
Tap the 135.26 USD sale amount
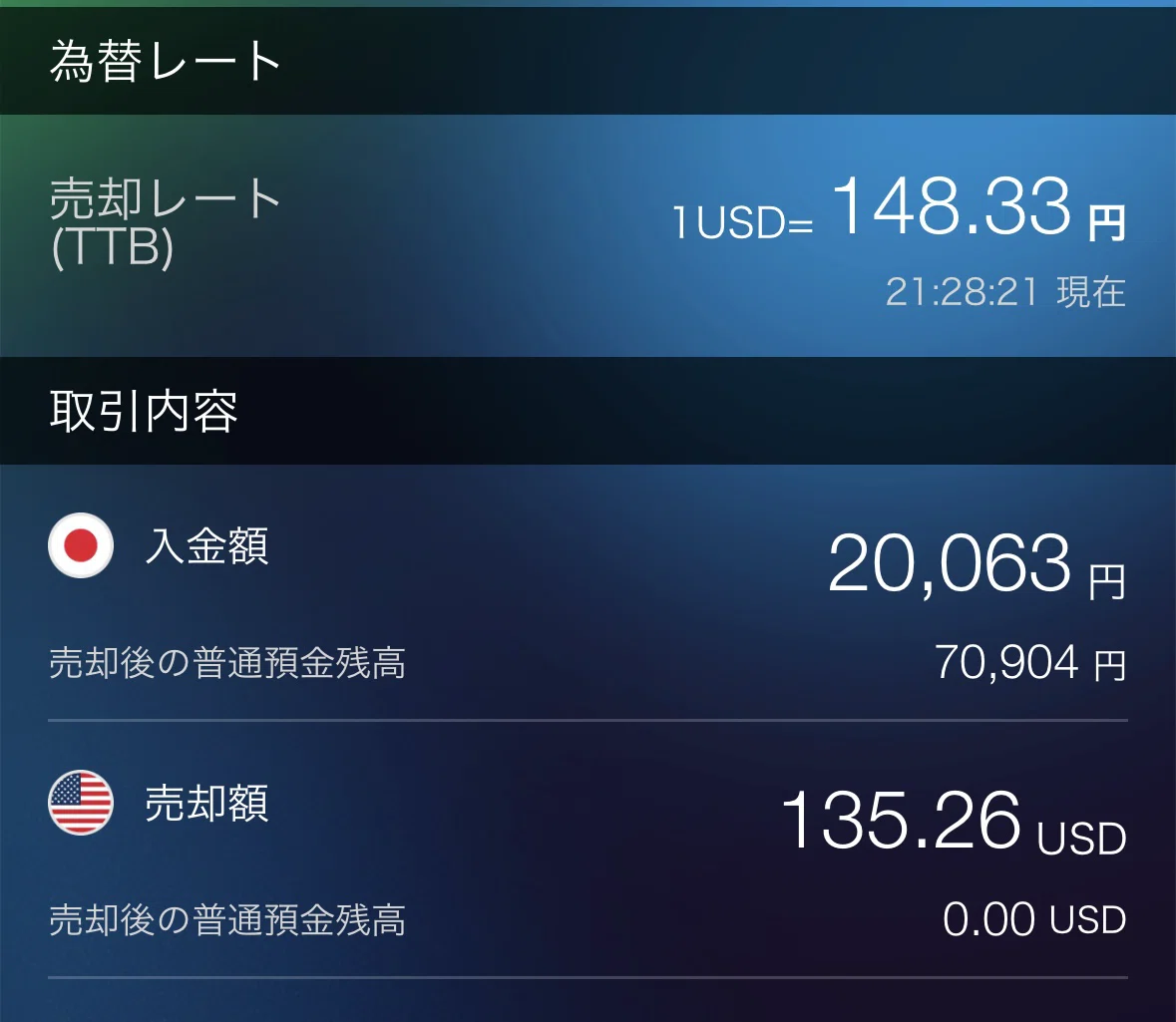(x=954, y=821)
